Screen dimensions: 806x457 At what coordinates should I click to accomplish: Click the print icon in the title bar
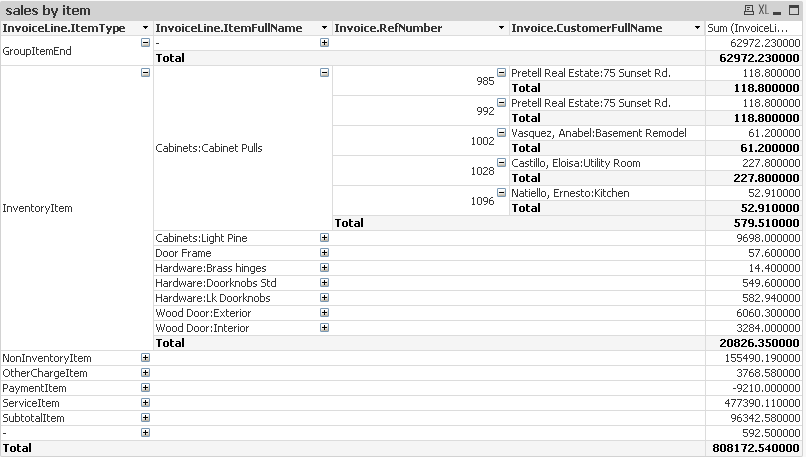(x=748, y=10)
